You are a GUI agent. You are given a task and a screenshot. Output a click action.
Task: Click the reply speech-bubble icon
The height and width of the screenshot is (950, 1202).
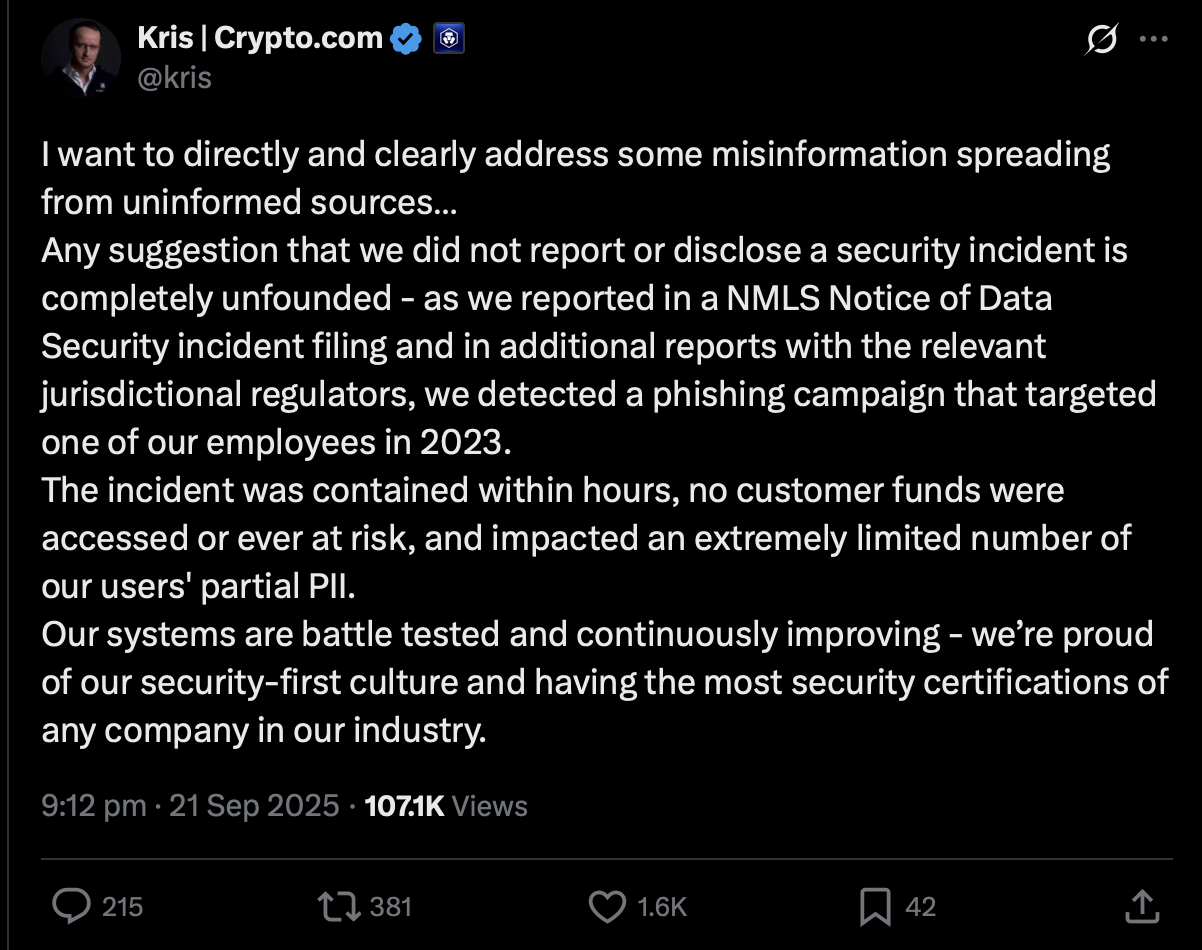[71, 906]
